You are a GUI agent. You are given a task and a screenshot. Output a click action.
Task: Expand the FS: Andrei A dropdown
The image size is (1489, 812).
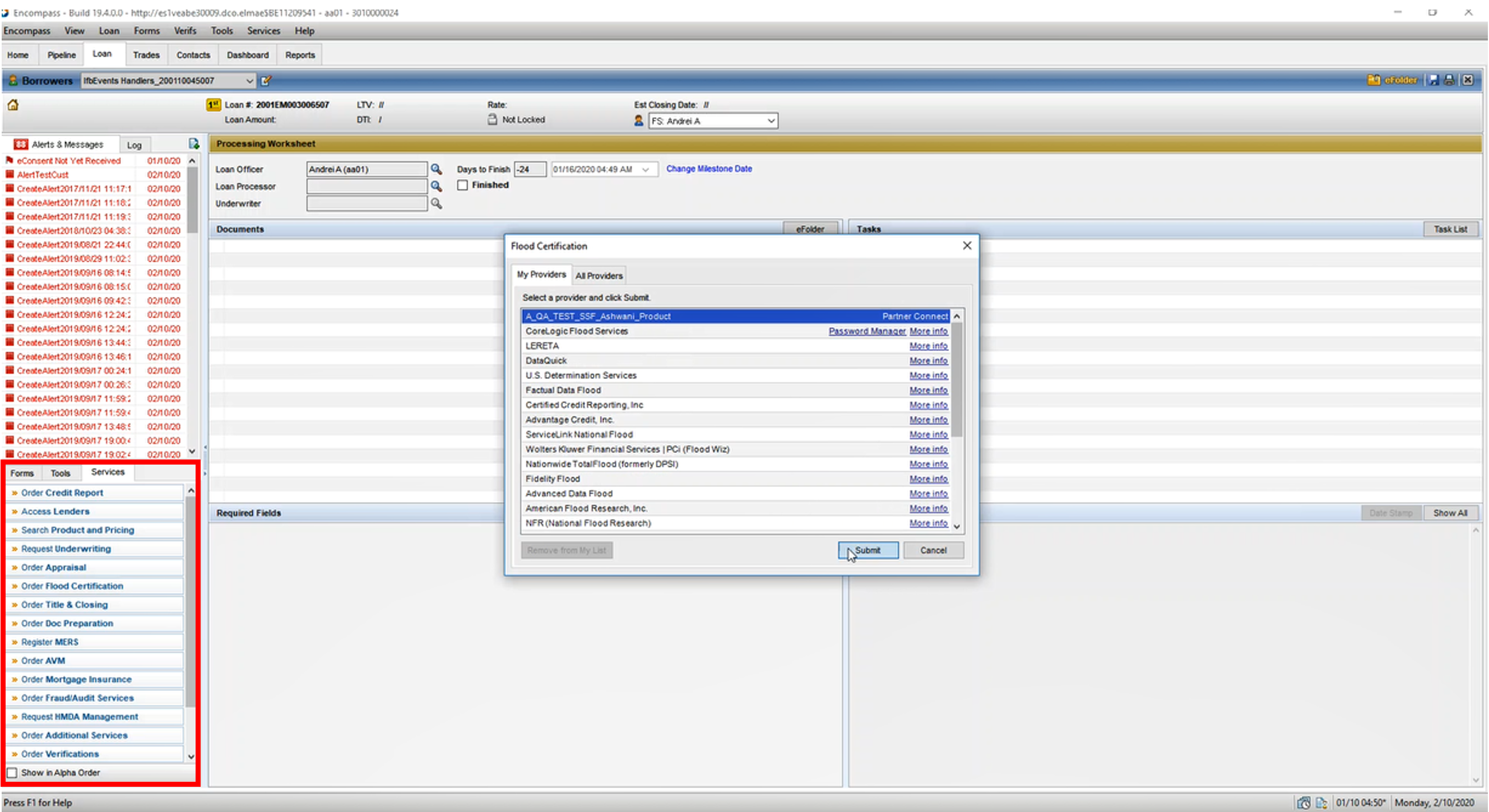tap(771, 121)
